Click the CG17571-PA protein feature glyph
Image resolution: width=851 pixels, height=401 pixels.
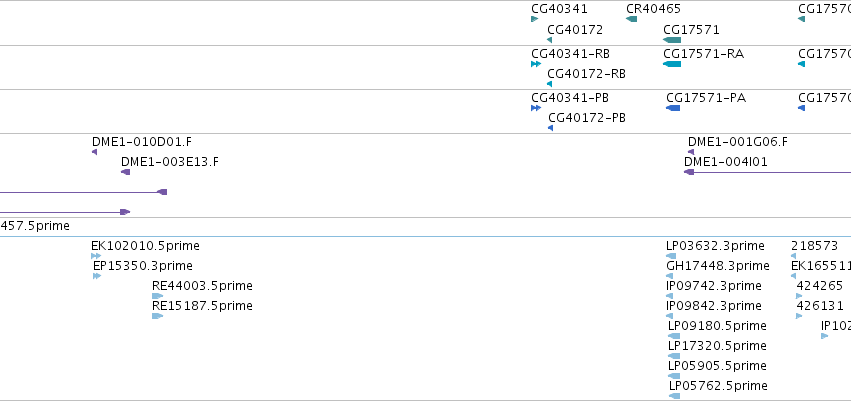673,108
